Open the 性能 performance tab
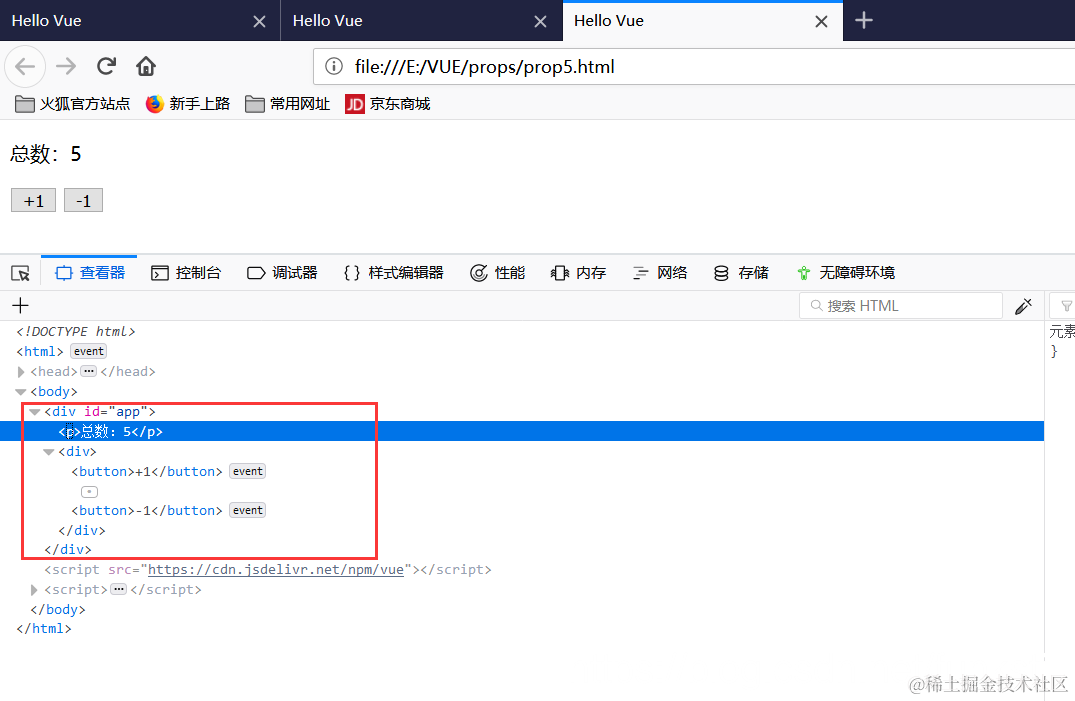This screenshot has height=701, width=1075. (x=498, y=273)
